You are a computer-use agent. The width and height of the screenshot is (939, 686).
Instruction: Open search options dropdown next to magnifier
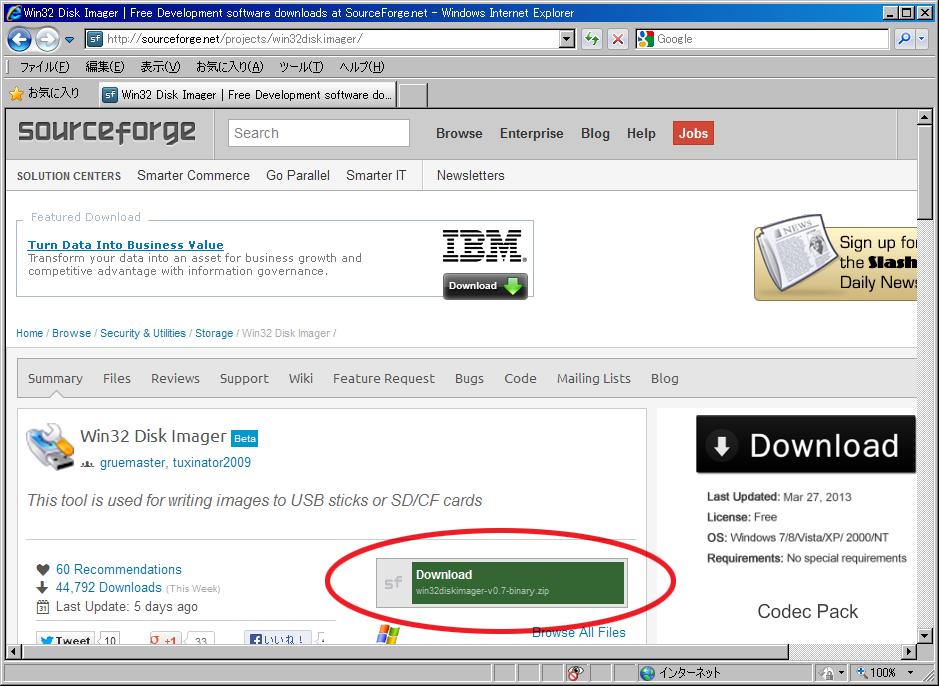coord(922,39)
